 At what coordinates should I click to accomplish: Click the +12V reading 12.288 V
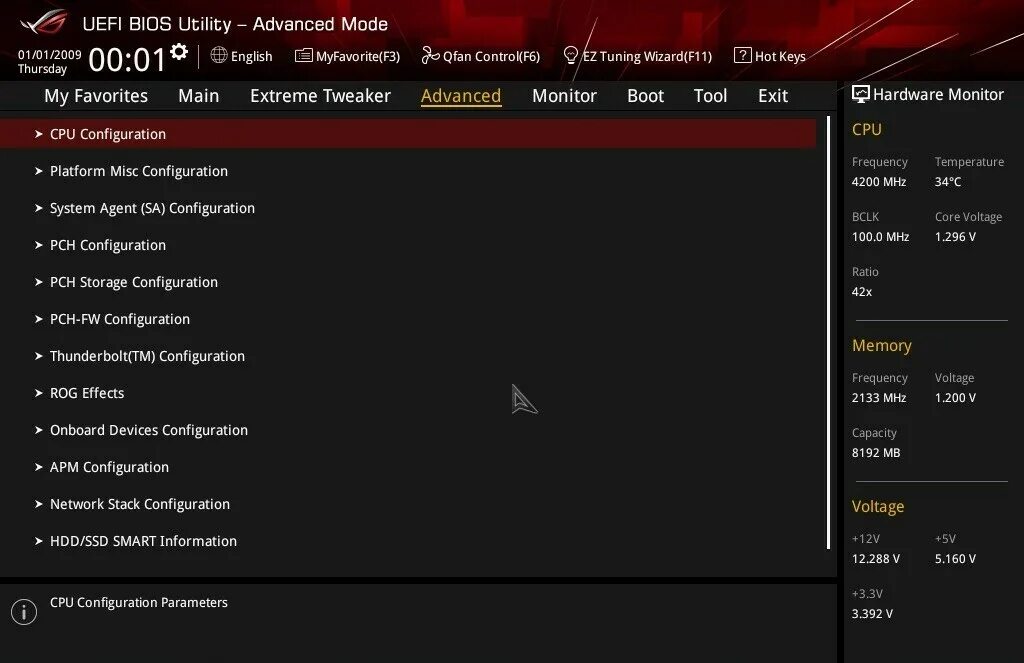(x=876, y=559)
